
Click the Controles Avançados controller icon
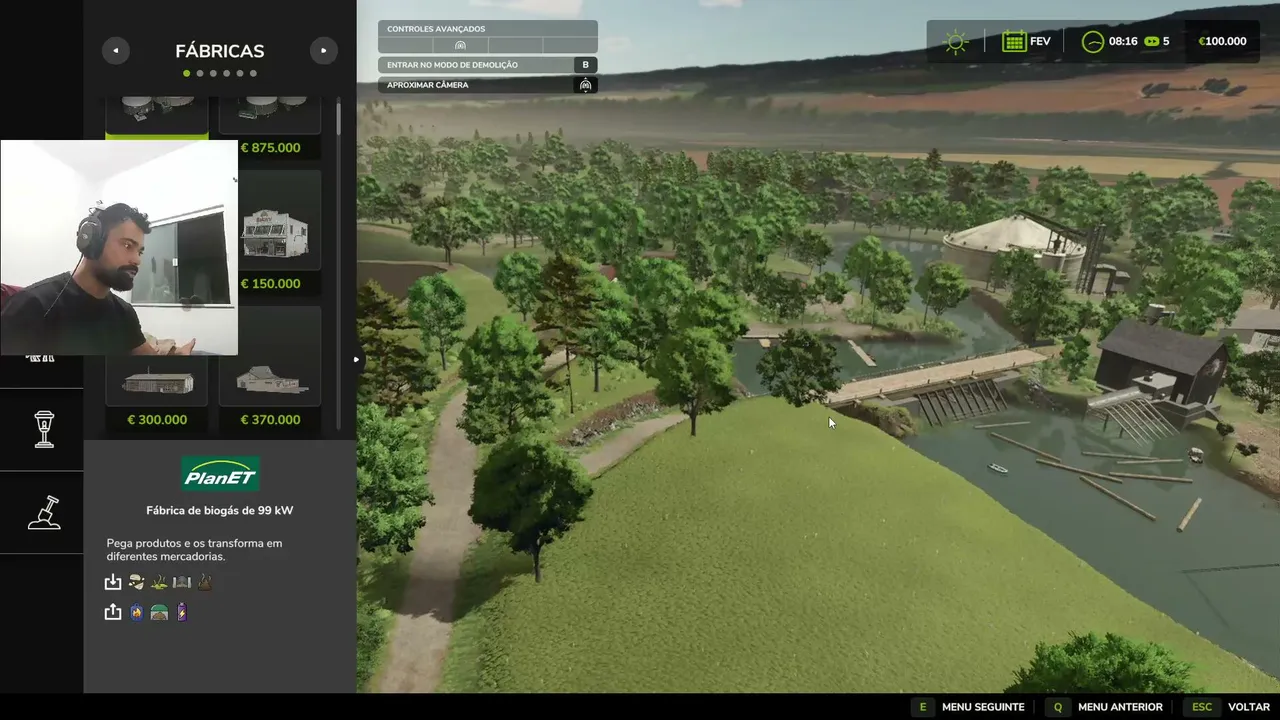460,45
